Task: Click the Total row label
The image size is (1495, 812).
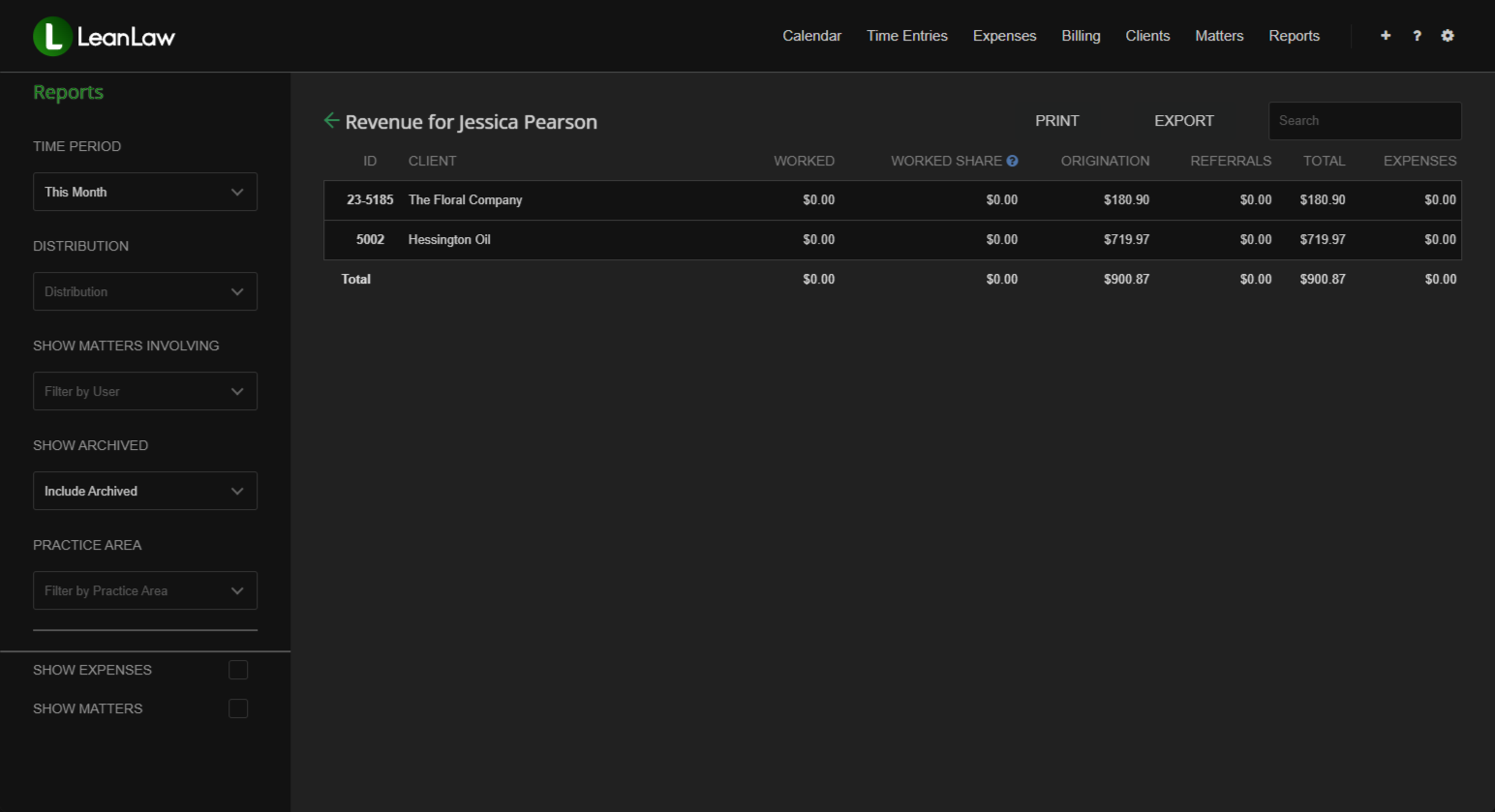Action: 356,280
